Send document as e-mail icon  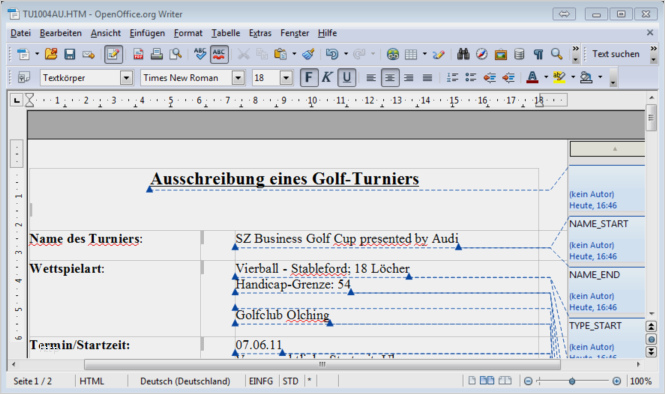tap(88, 54)
